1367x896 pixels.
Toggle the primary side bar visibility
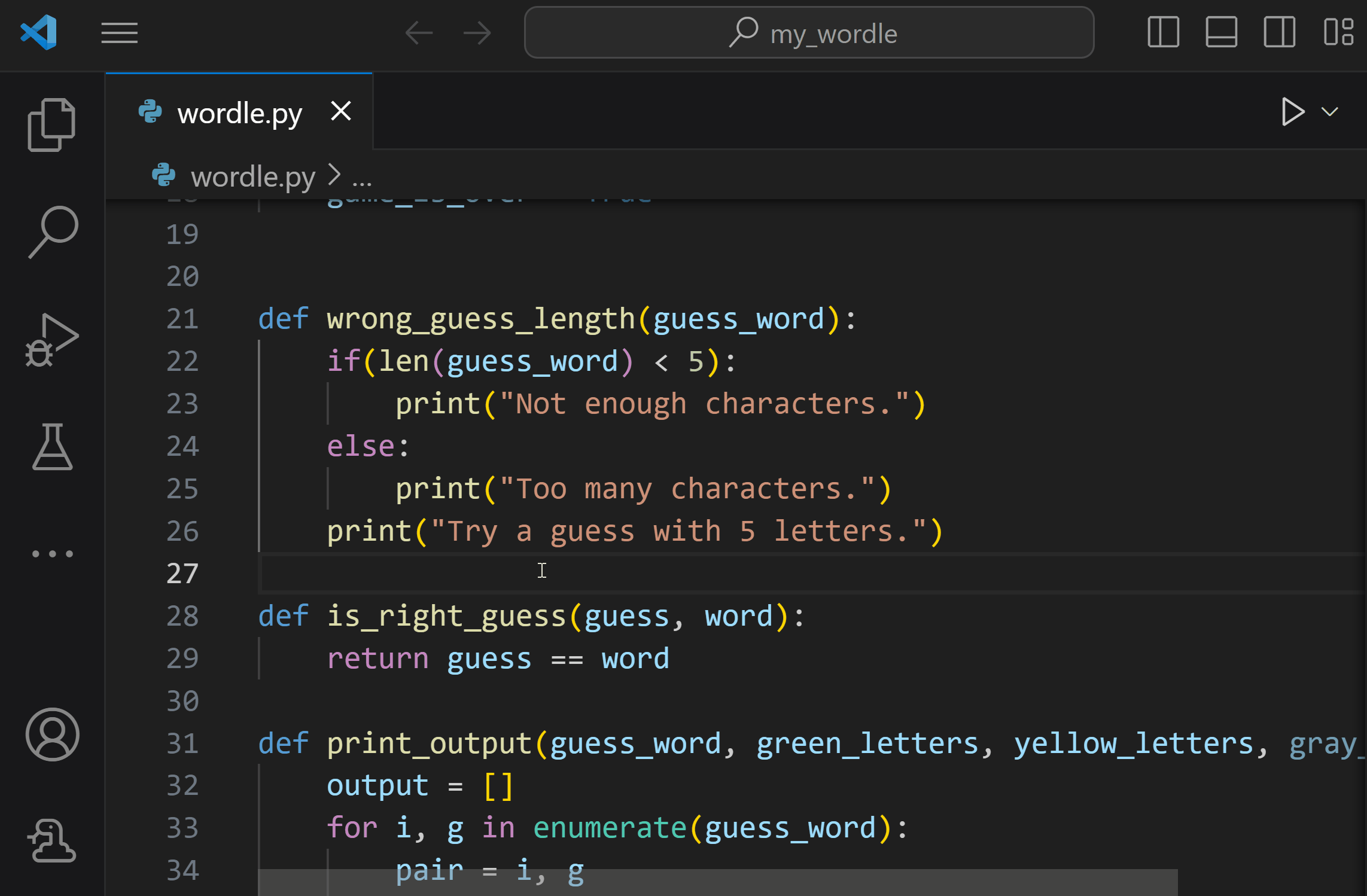(1162, 33)
